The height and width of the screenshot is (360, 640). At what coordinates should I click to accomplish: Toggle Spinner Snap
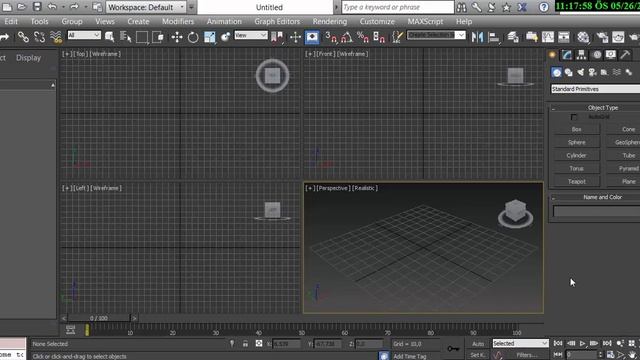[379, 37]
